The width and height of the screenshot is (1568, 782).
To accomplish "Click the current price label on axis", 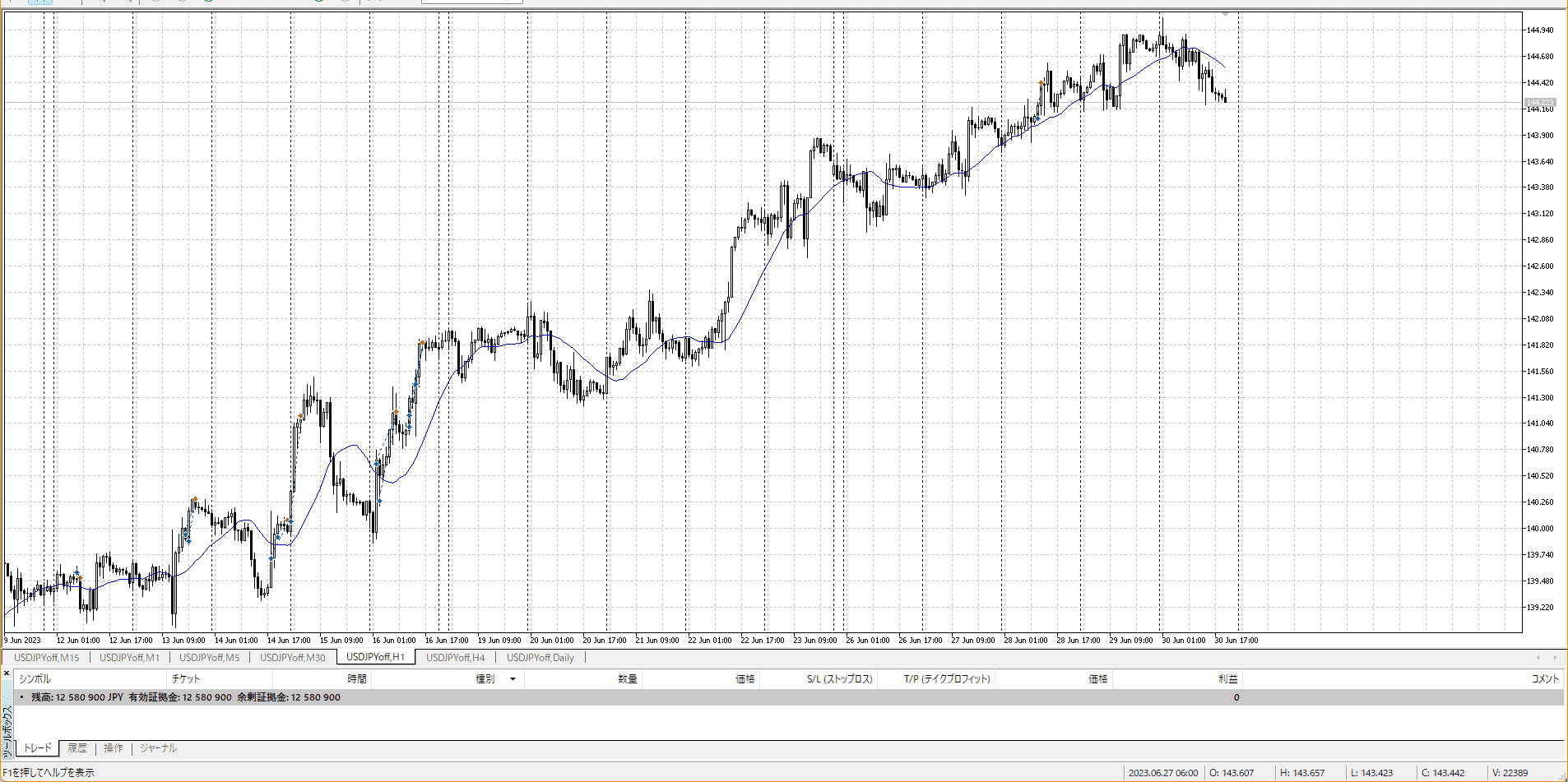I will coord(1539,103).
